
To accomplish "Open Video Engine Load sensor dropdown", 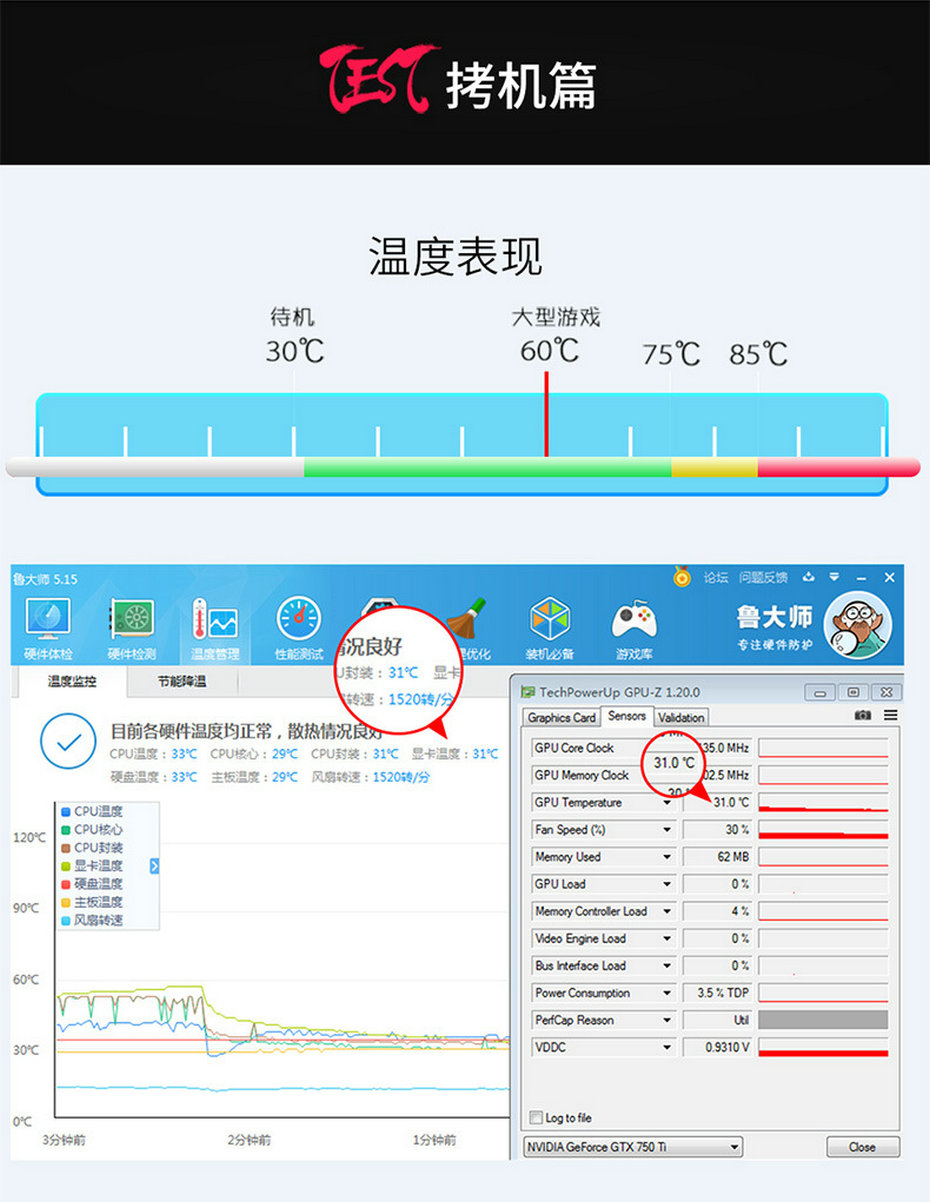I will [x=667, y=939].
